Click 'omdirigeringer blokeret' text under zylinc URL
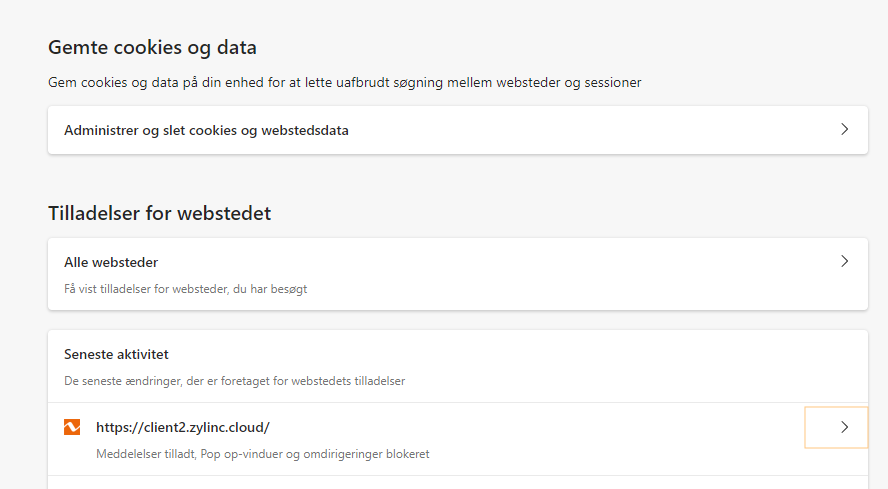 click(366, 454)
